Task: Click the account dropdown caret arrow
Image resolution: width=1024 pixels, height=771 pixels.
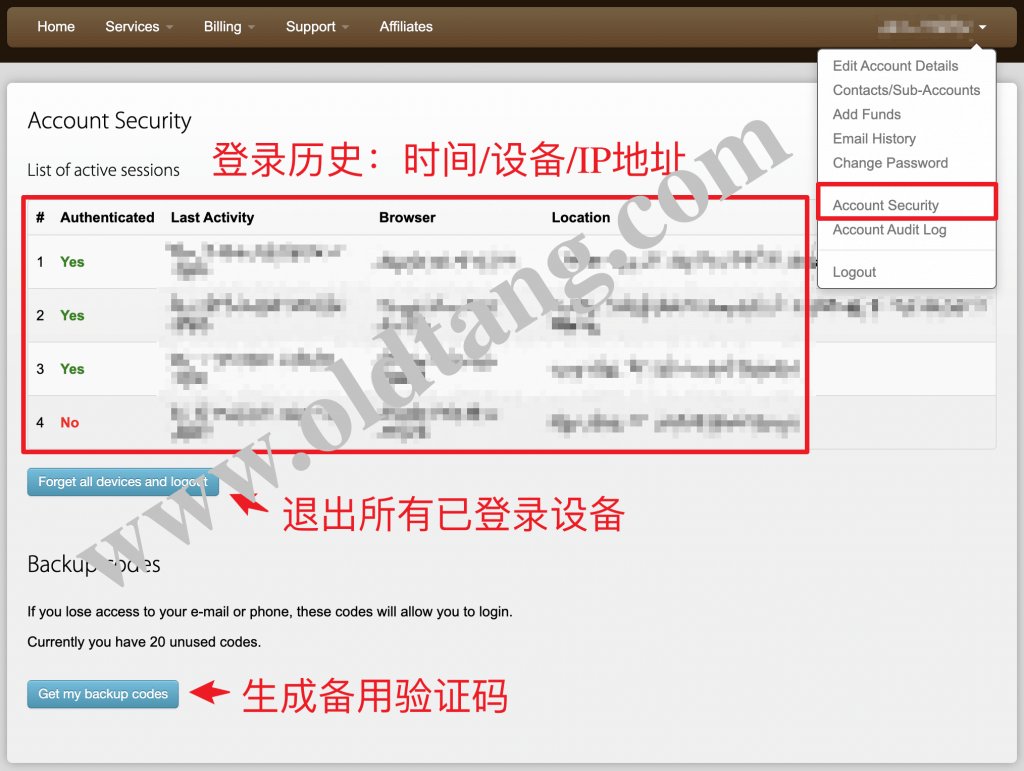Action: click(983, 28)
